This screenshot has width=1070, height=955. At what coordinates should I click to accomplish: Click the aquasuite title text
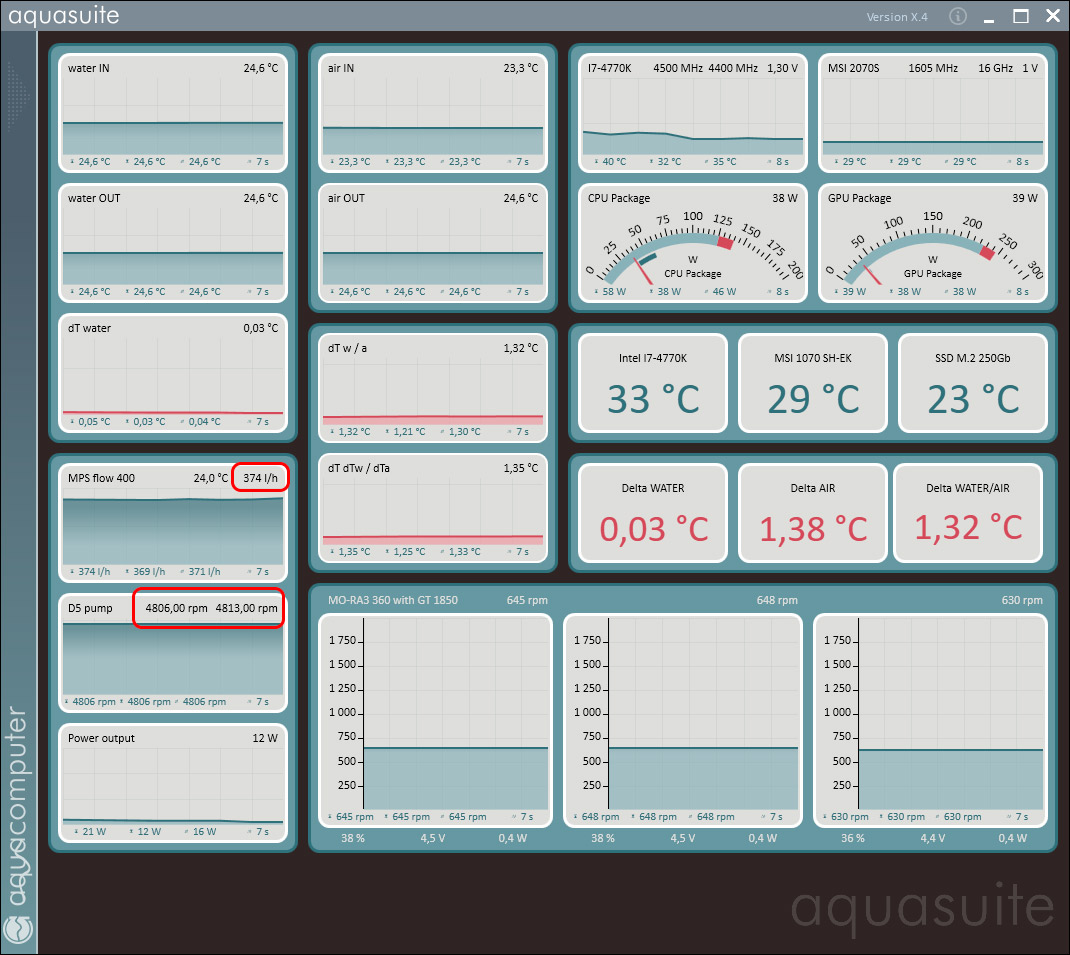tap(63, 15)
